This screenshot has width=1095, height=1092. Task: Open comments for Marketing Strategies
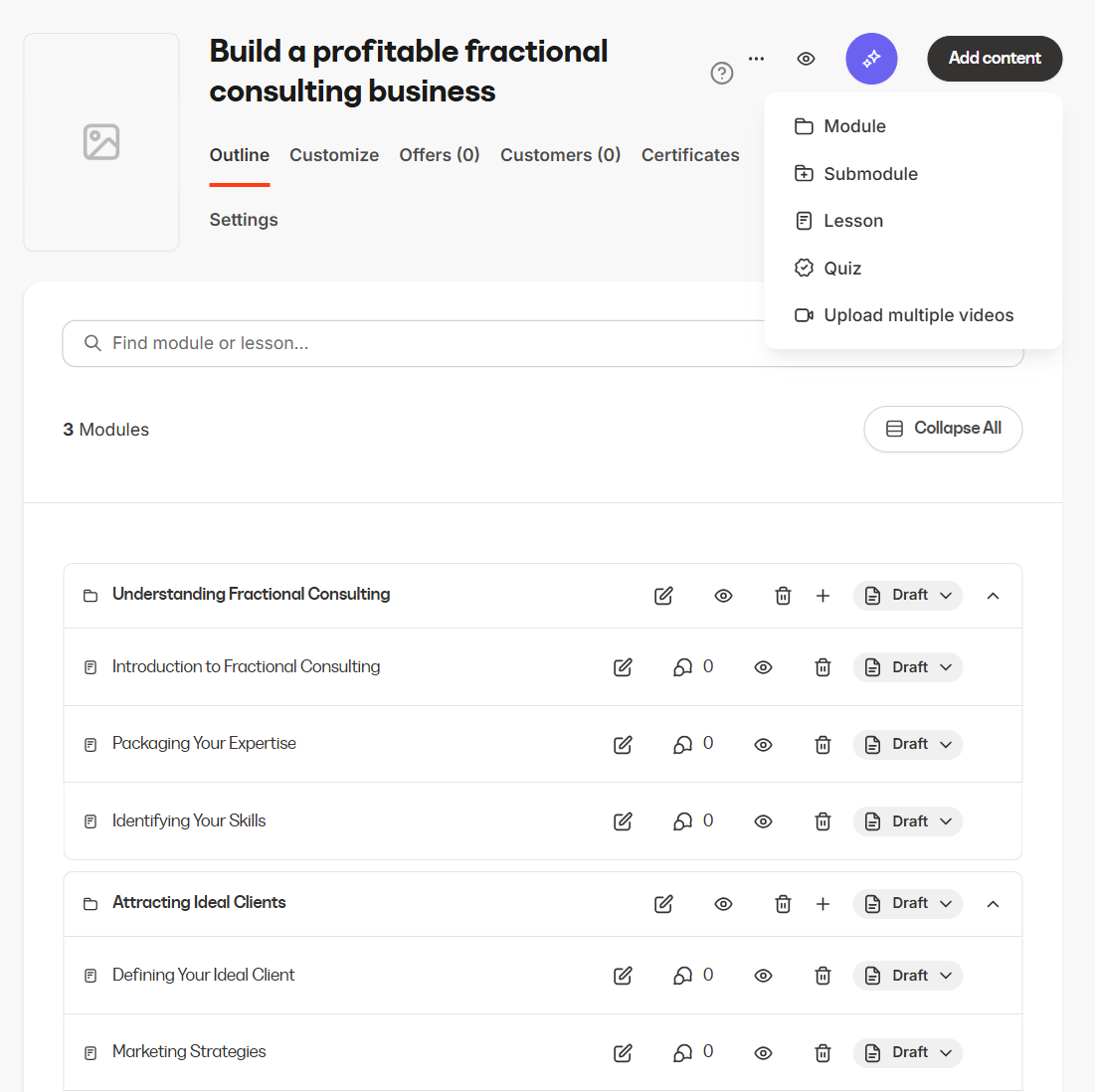click(693, 1053)
